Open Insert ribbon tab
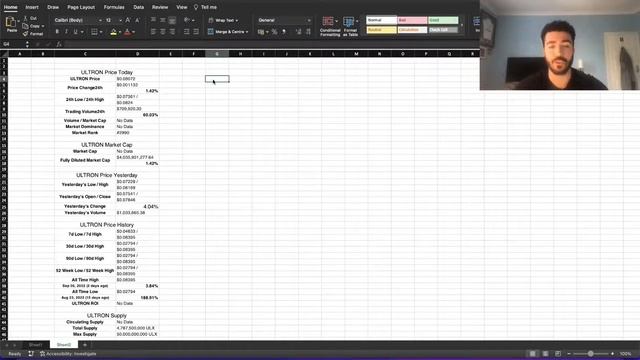The height and width of the screenshot is (360, 640). click(32, 7)
